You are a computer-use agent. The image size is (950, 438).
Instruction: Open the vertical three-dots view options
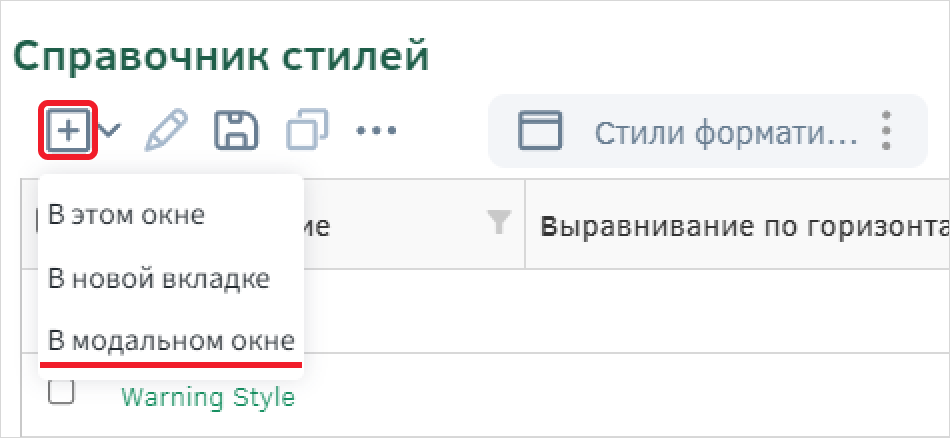click(x=886, y=130)
